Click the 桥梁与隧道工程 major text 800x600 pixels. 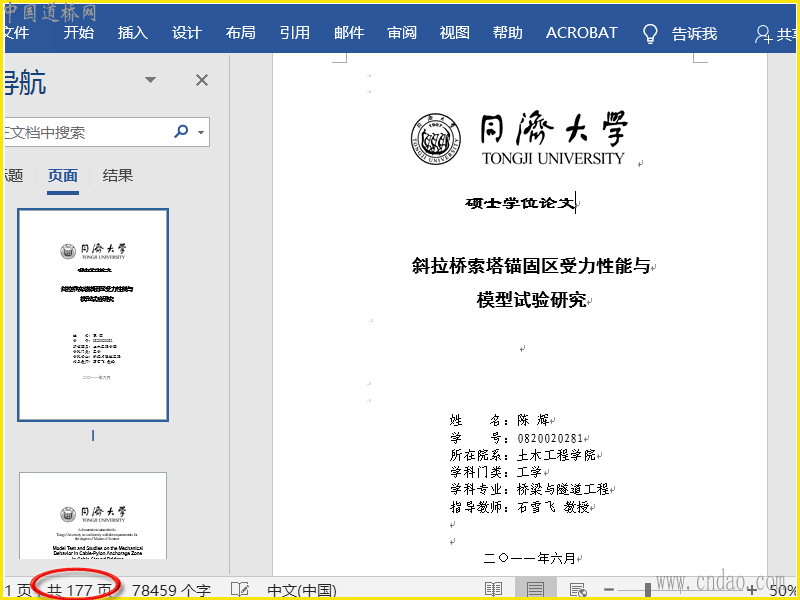click(563, 489)
